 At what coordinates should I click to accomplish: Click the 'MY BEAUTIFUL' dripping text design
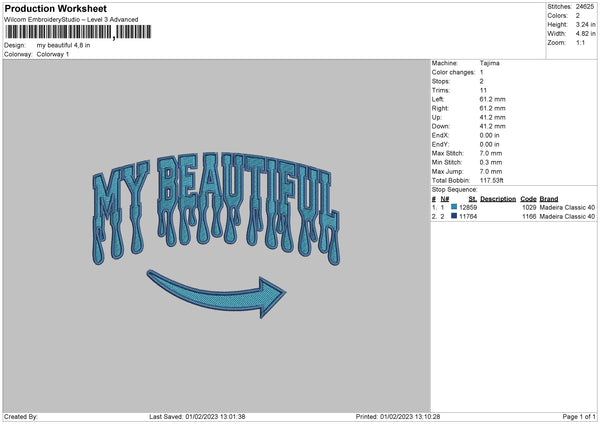coord(216,207)
